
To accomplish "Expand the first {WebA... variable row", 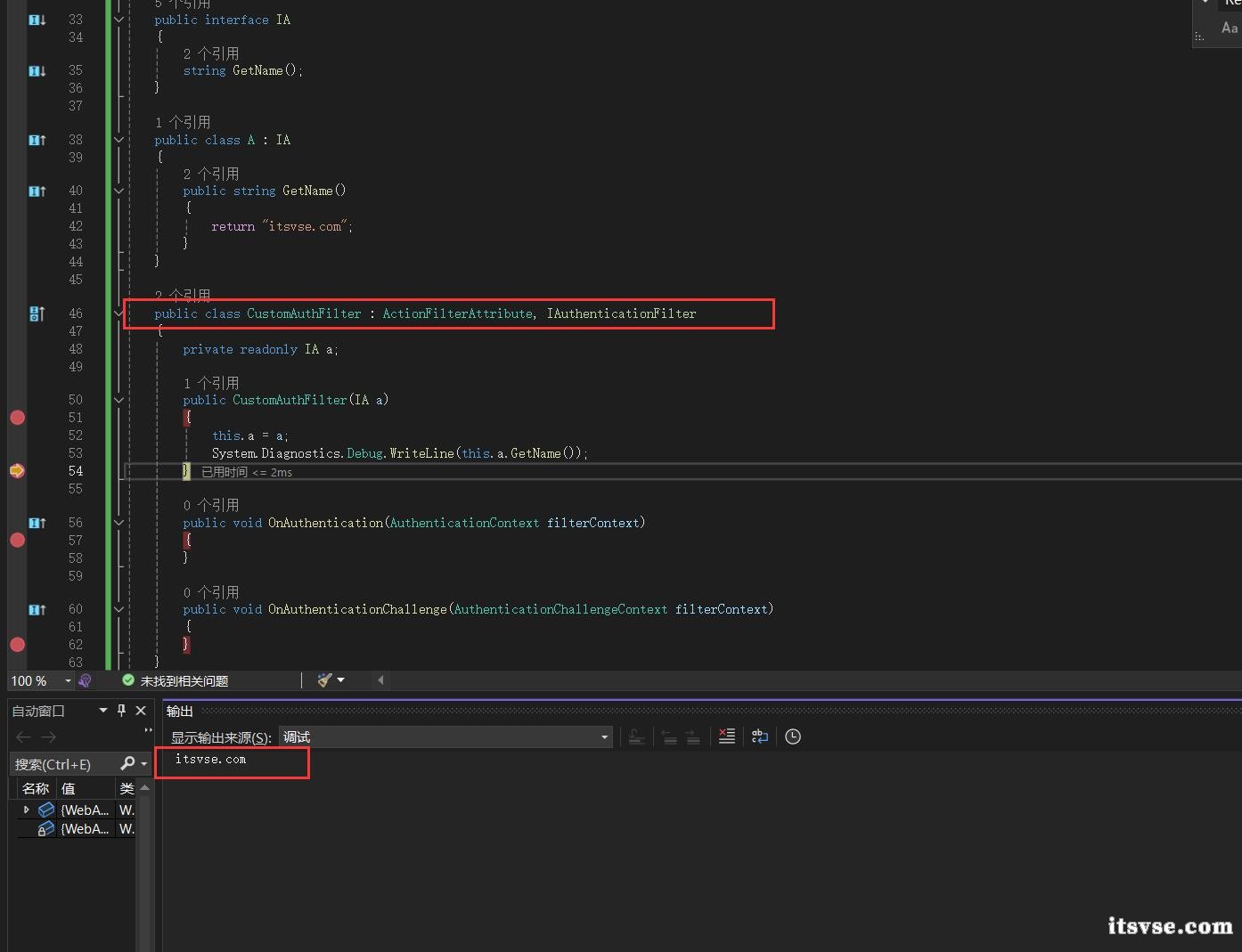I will pos(26,810).
